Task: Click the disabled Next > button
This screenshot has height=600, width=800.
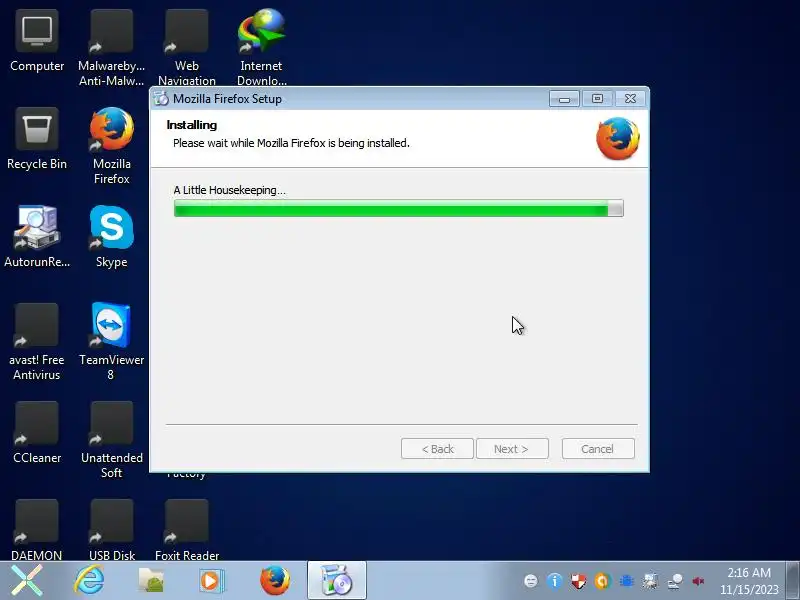Action: click(x=512, y=449)
